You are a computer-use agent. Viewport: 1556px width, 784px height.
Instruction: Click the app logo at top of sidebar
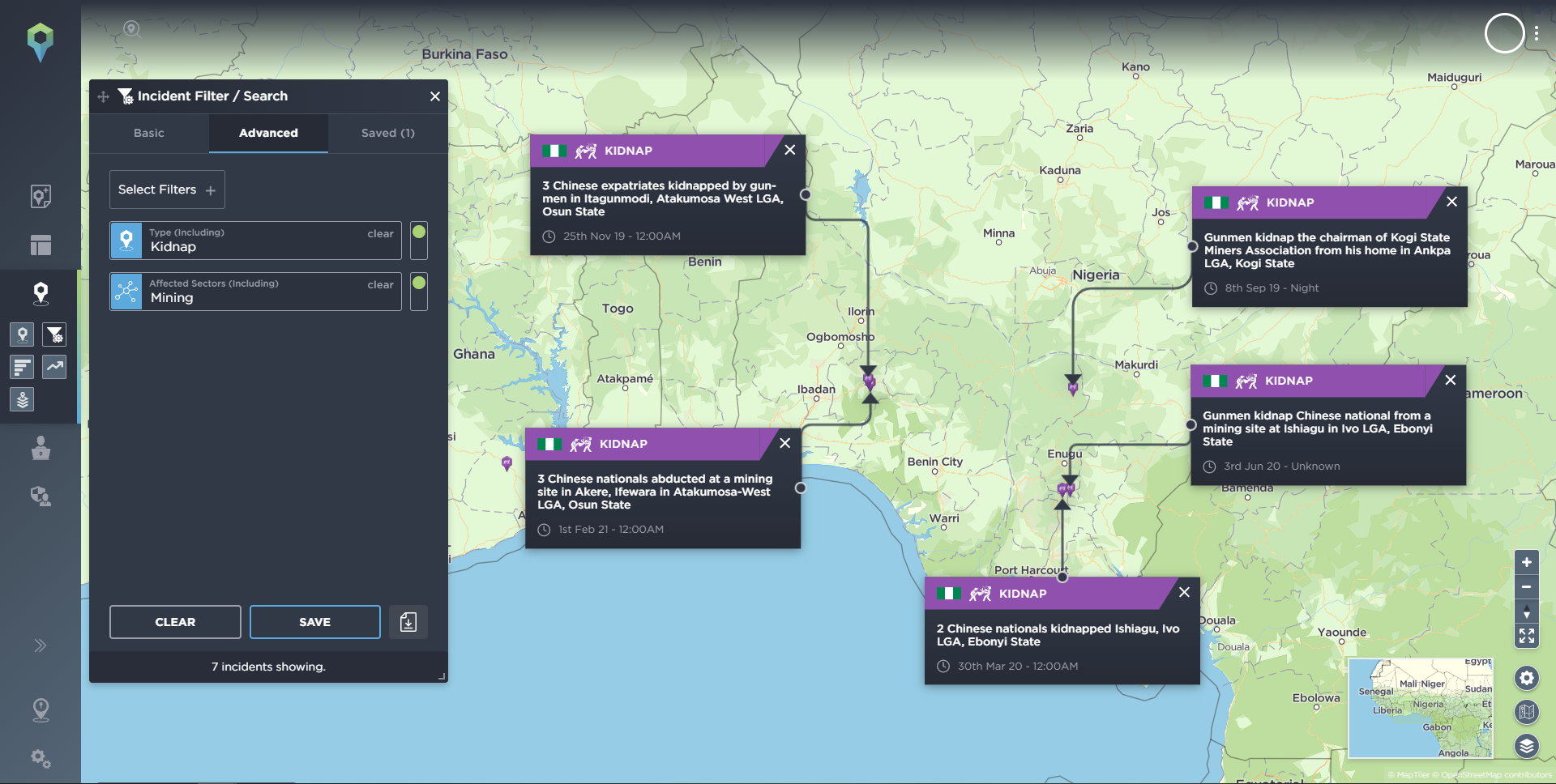[40, 42]
